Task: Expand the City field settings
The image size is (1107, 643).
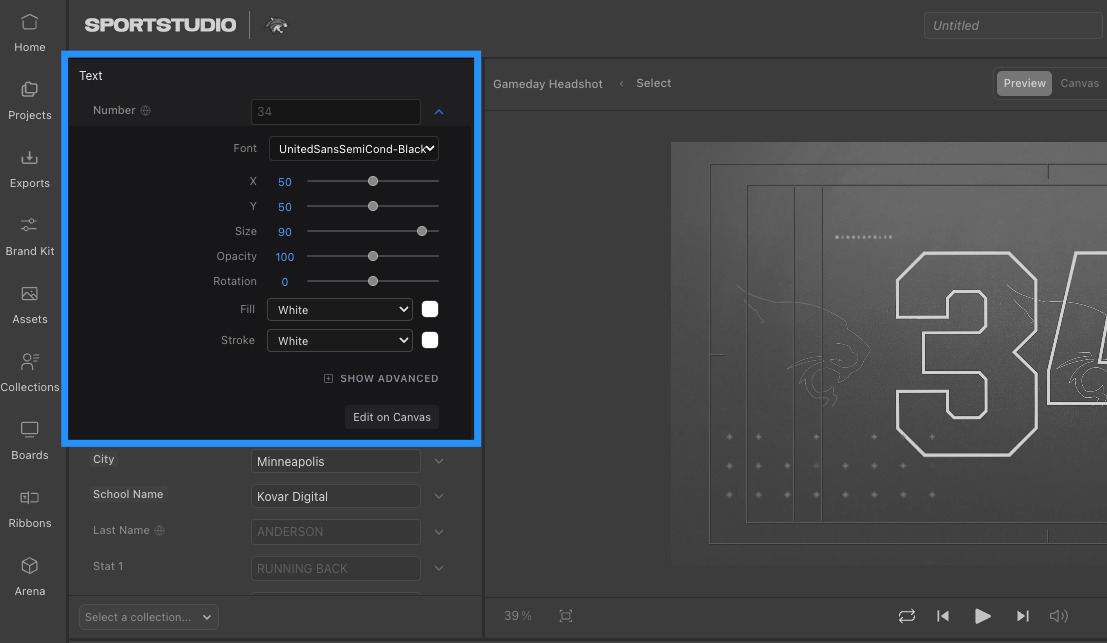Action: [439, 462]
